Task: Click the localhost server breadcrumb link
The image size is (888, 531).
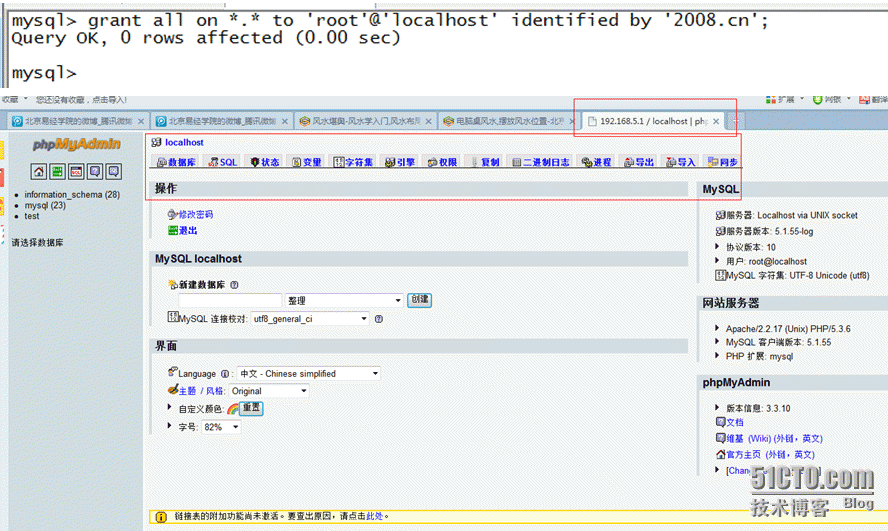Action: (x=184, y=143)
